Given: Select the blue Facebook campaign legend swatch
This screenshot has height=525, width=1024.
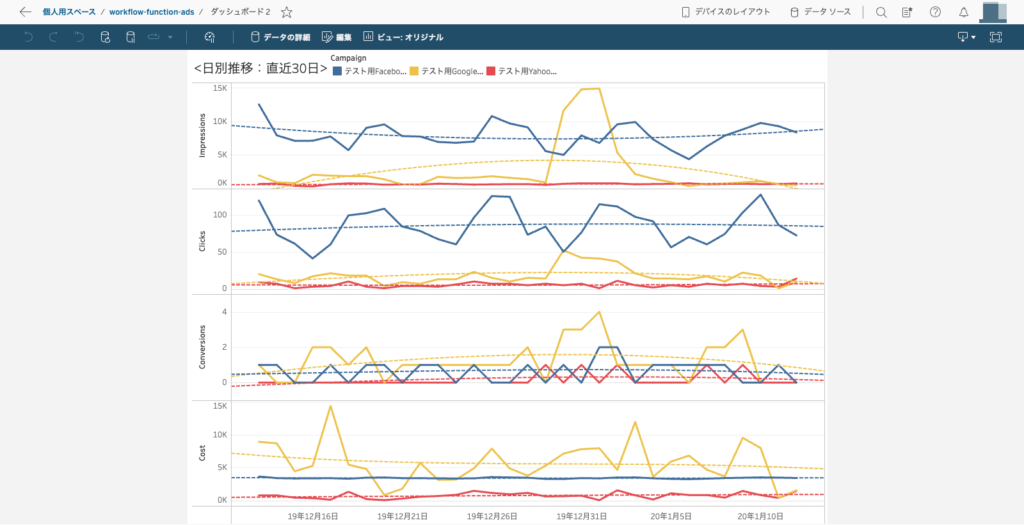Looking at the screenshot, I should point(337,71).
